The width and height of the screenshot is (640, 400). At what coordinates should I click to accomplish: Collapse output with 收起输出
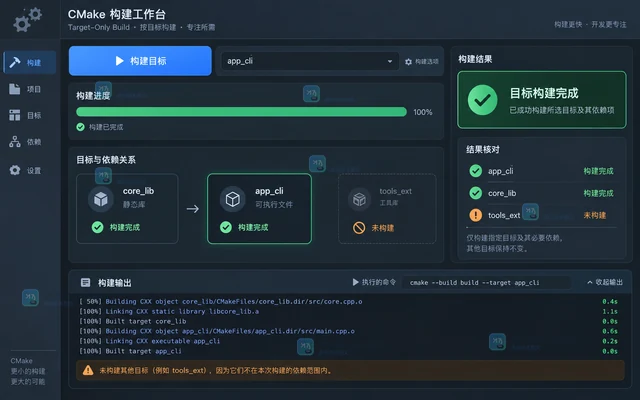tap(605, 282)
